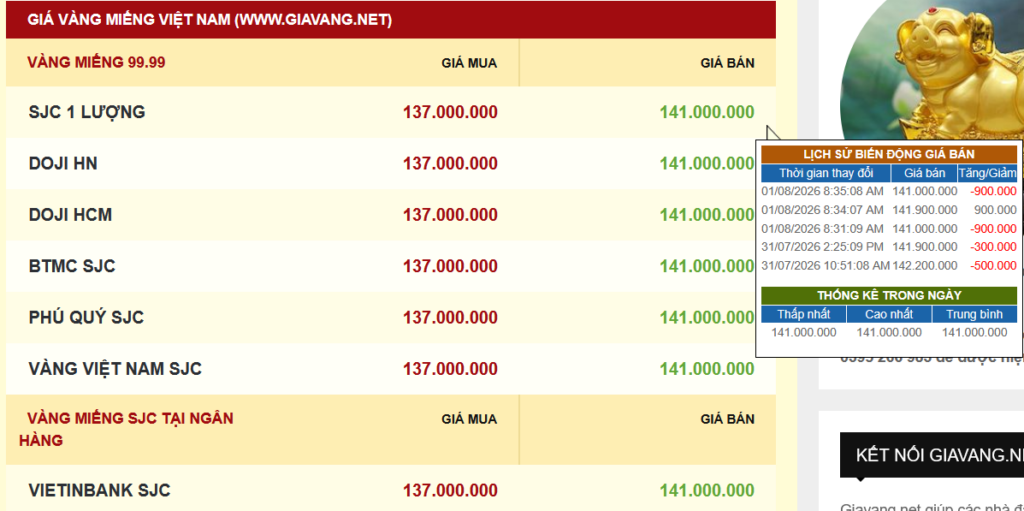Click the value under 'Cao nhất'
The height and width of the screenshot is (511, 1024).
click(889, 333)
